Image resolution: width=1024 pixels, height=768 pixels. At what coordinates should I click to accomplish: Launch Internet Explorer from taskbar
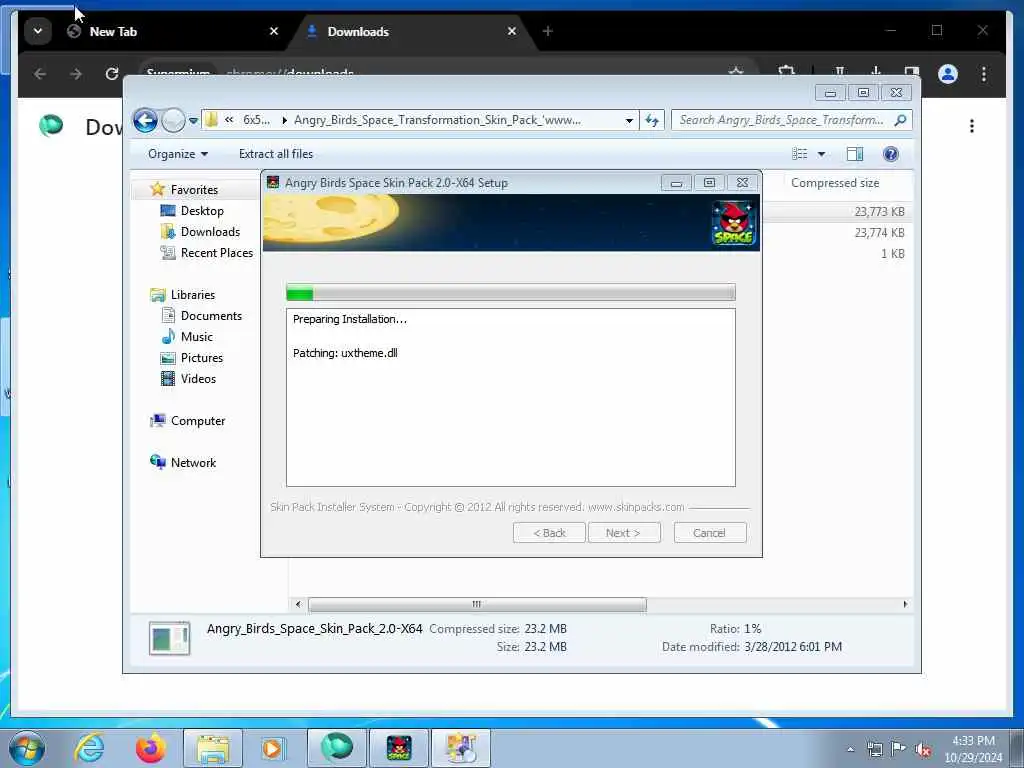click(89, 748)
